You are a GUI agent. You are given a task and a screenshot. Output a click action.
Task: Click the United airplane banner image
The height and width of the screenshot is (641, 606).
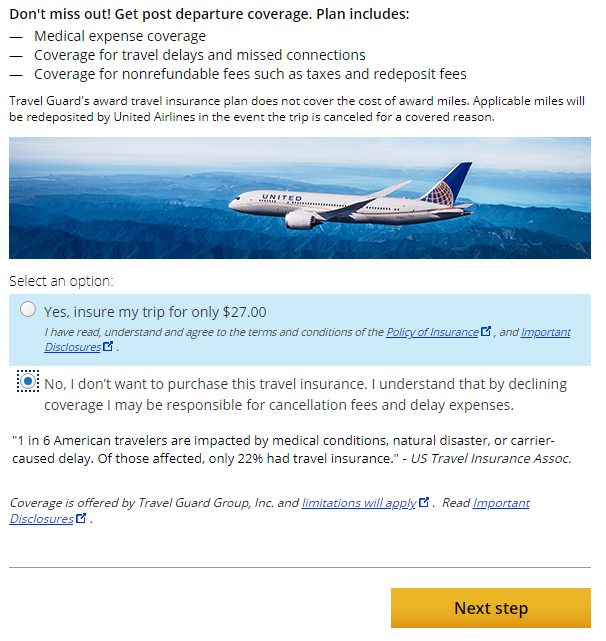(x=300, y=198)
